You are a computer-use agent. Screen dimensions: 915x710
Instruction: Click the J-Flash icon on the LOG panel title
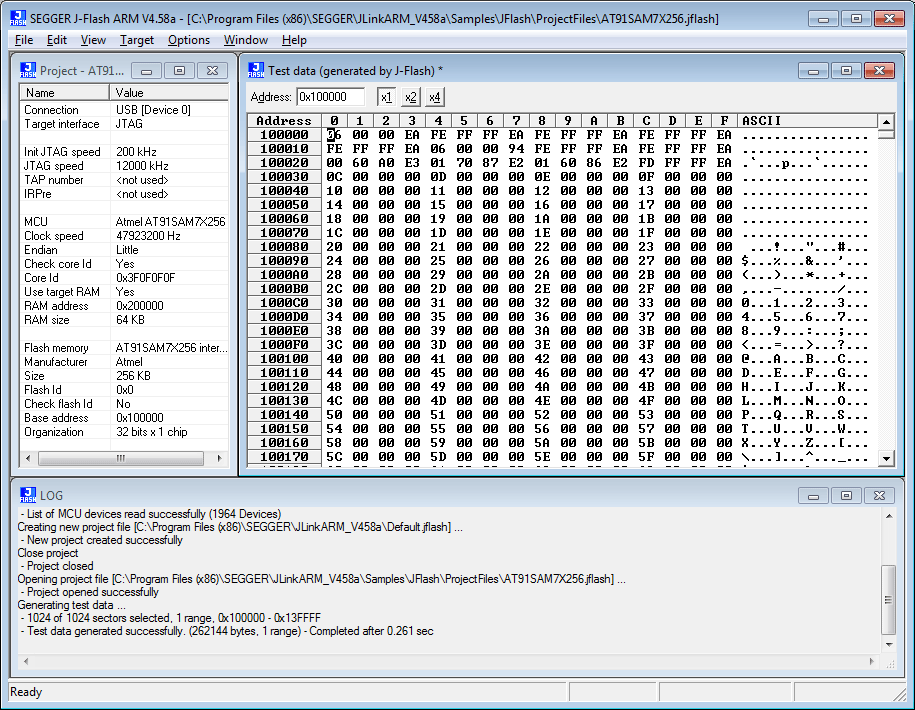click(x=27, y=494)
